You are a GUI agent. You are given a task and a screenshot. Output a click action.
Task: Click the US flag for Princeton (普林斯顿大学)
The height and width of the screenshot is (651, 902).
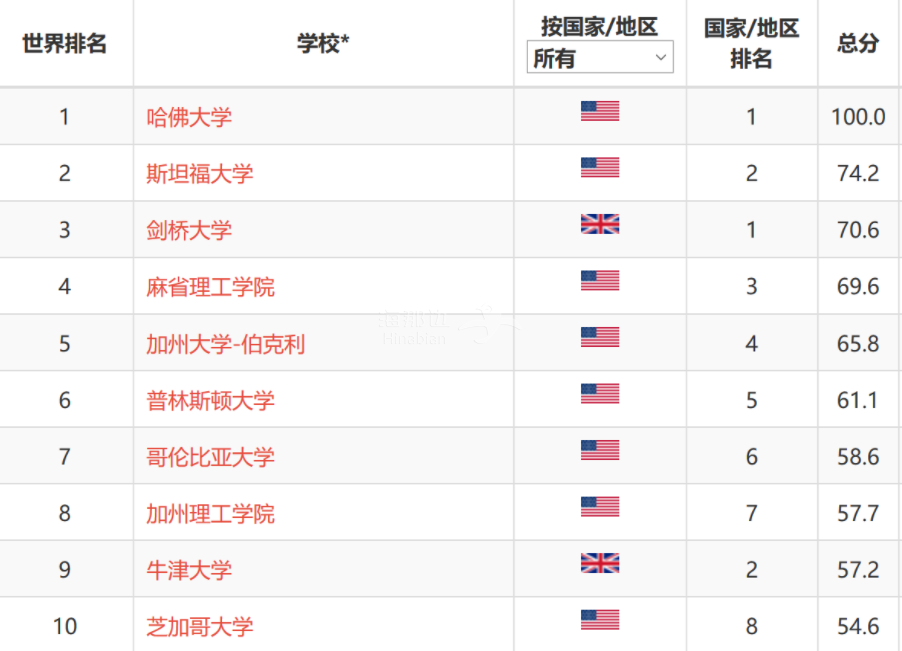600,394
